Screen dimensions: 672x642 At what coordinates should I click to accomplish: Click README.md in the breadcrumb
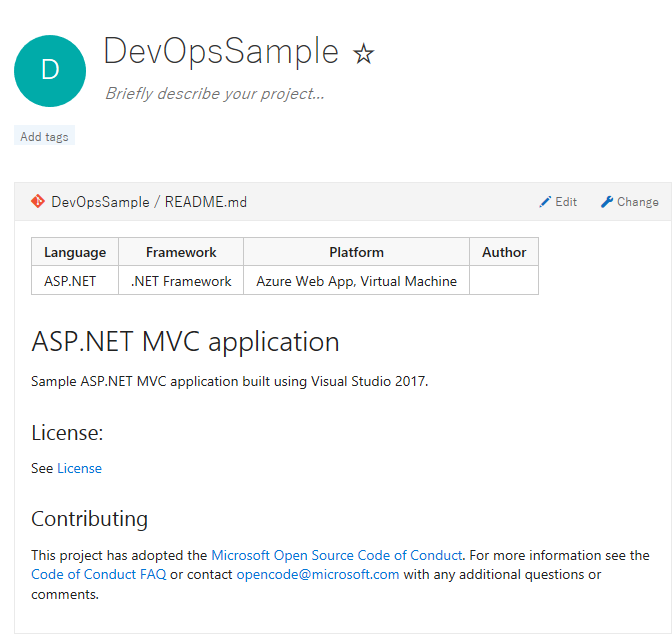(206, 202)
